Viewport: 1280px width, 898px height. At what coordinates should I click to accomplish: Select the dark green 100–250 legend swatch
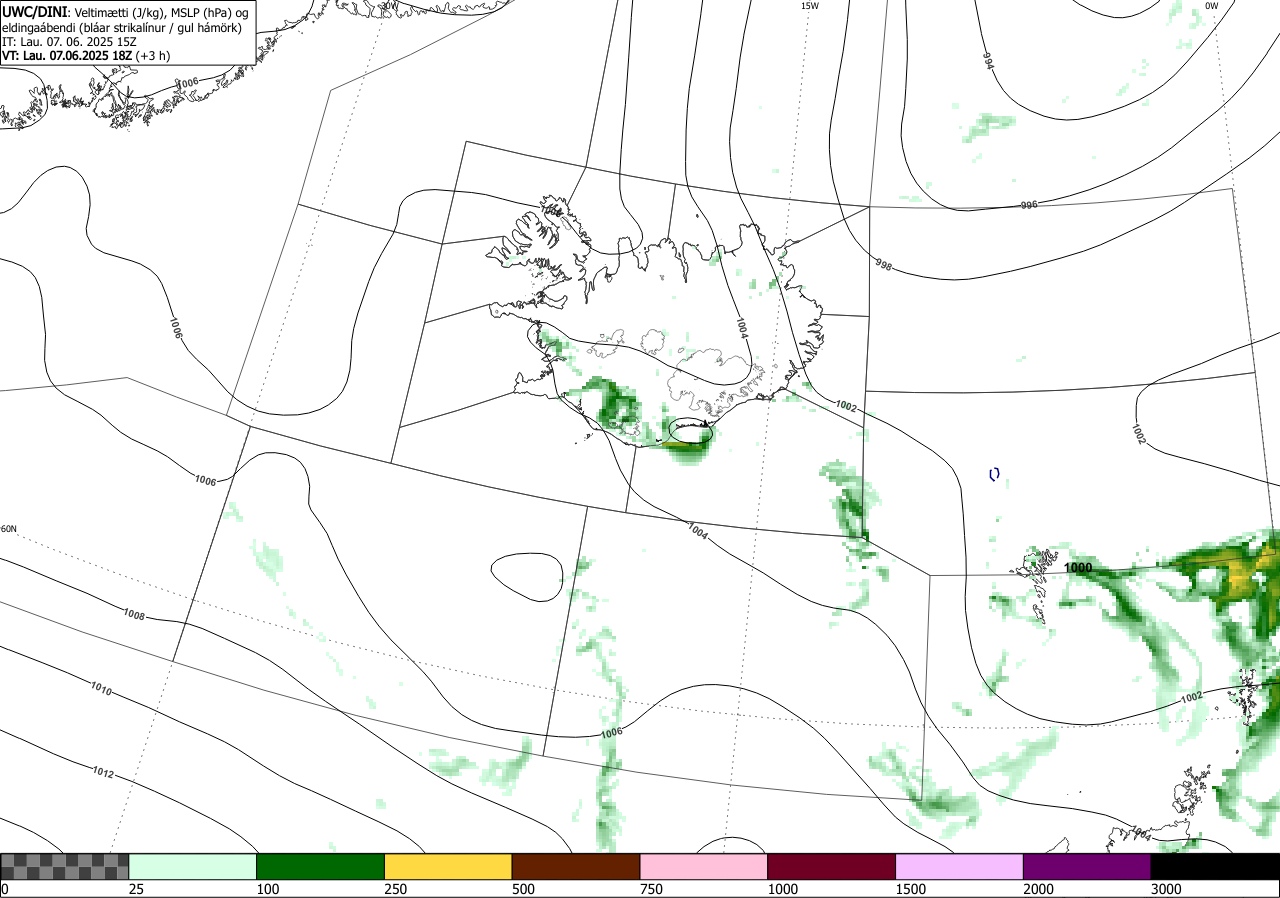pyautogui.click(x=321, y=866)
